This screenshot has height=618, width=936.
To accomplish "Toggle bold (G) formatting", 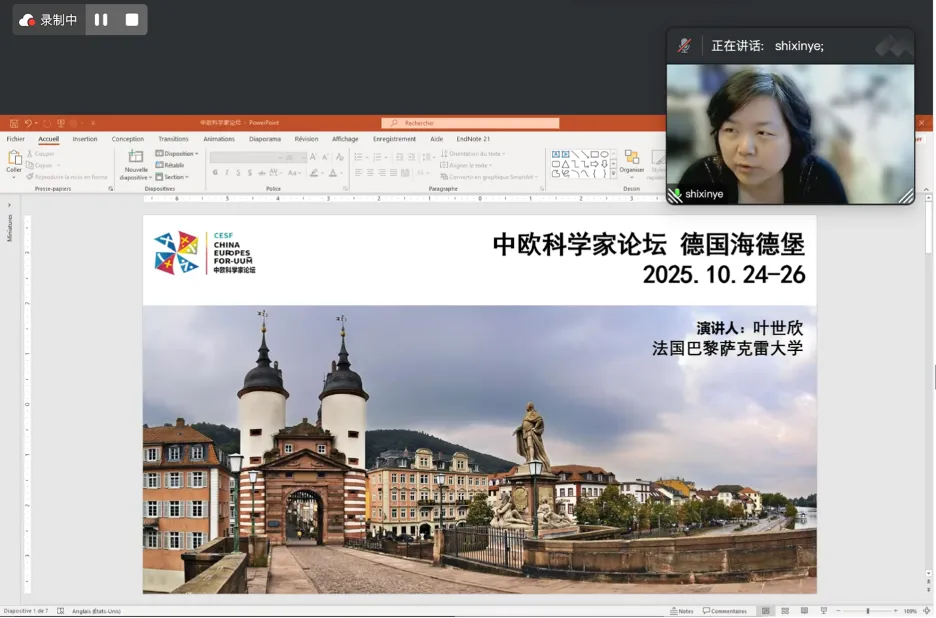I will click(x=215, y=173).
